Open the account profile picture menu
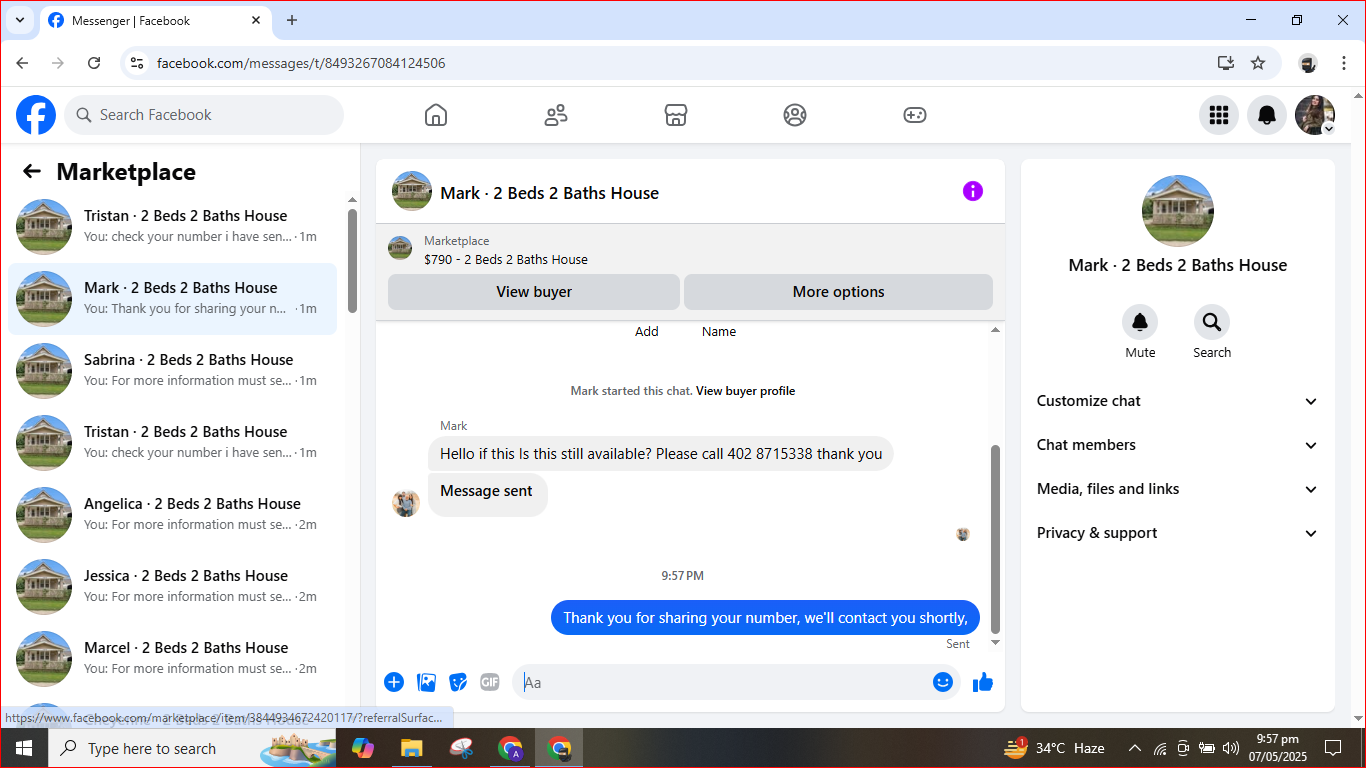 [1315, 115]
